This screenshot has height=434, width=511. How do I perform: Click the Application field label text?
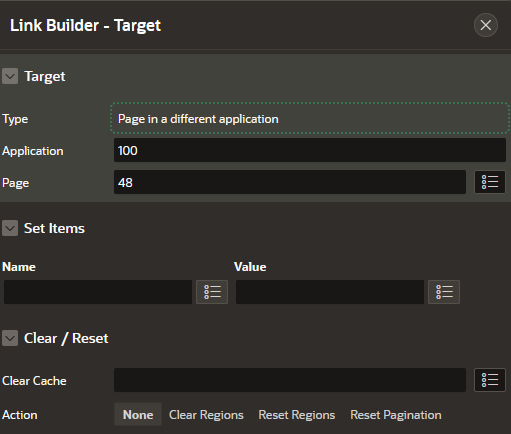(33, 151)
